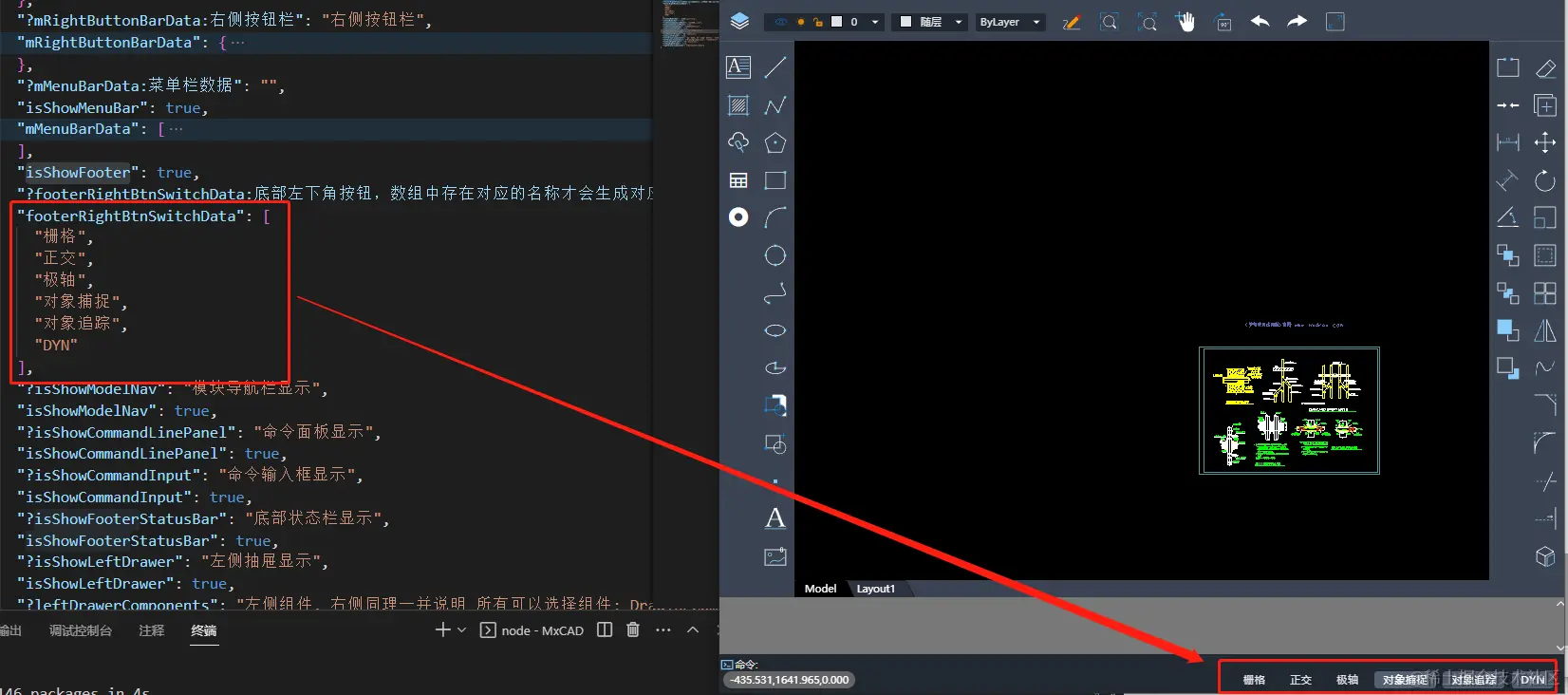Rotate view by 90 degrees
This screenshot has width=1568, height=695.
click(x=1223, y=22)
